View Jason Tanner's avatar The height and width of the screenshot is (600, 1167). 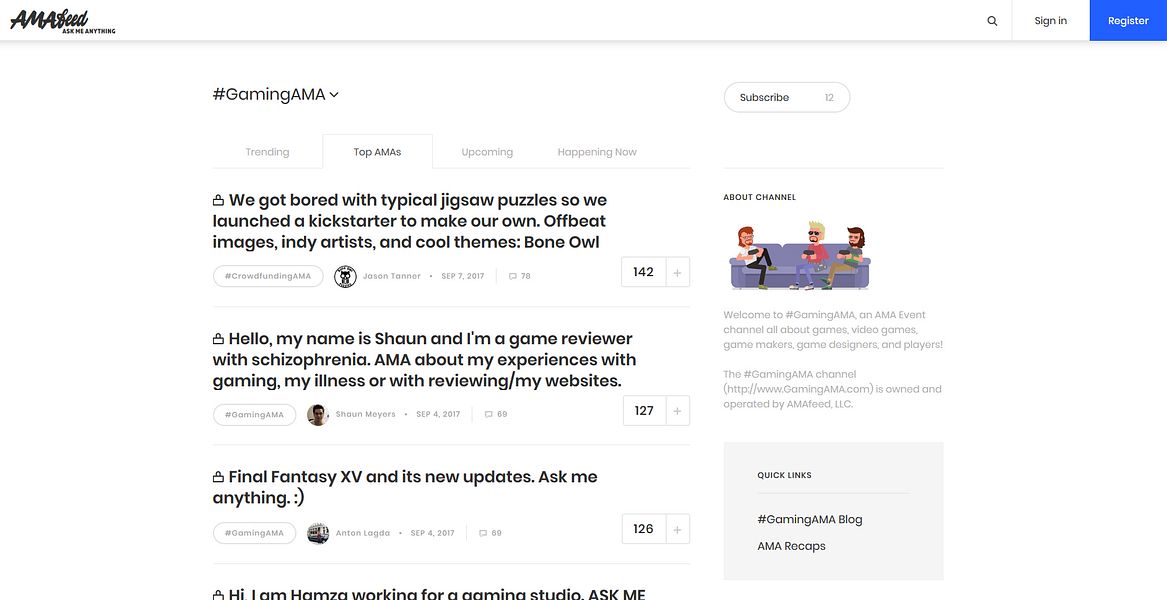coord(345,276)
